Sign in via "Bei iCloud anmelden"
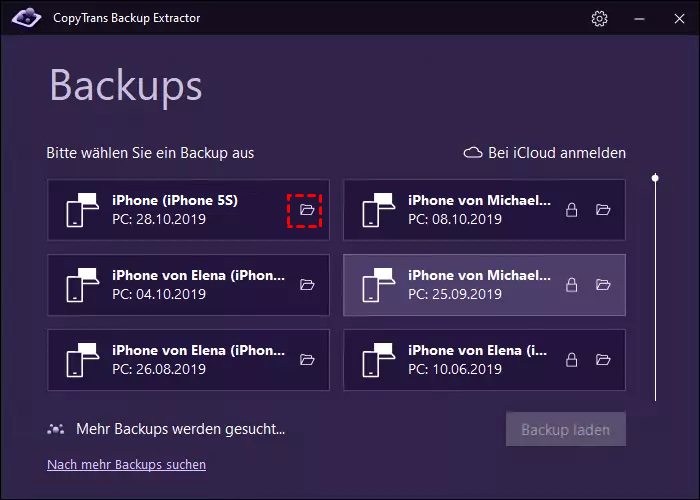This screenshot has height=500, width=700. [x=556, y=153]
